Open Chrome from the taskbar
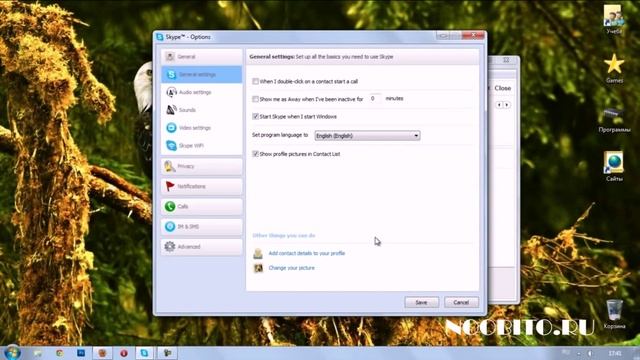The width and height of the screenshot is (640, 360). tap(60, 353)
